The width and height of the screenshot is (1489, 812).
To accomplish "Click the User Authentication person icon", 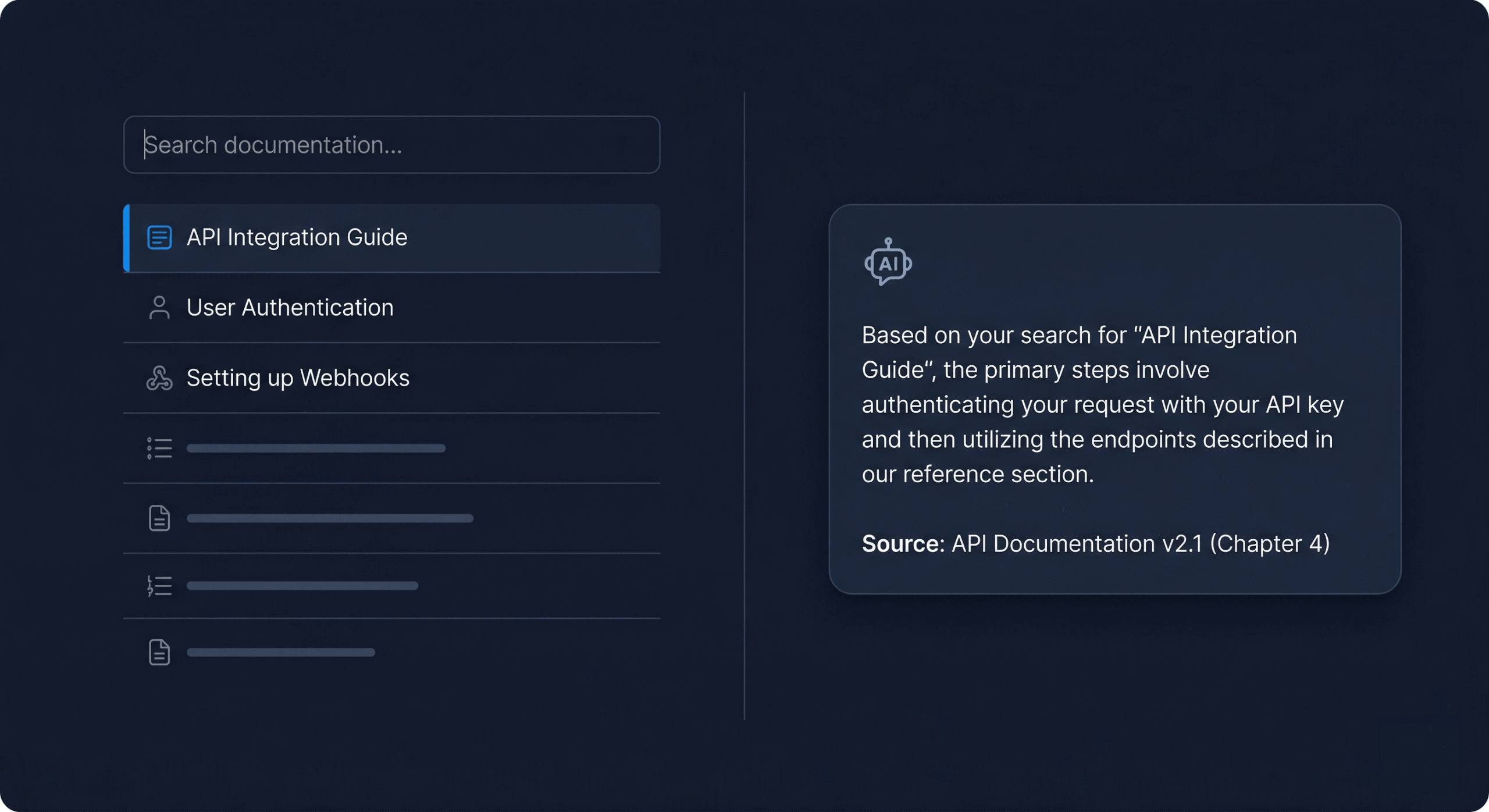I will pos(159,308).
